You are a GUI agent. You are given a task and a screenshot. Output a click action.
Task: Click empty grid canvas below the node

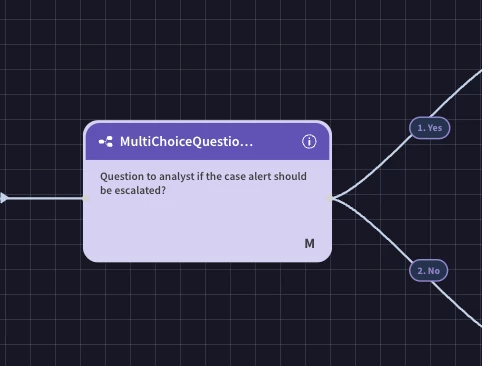tap(207, 313)
